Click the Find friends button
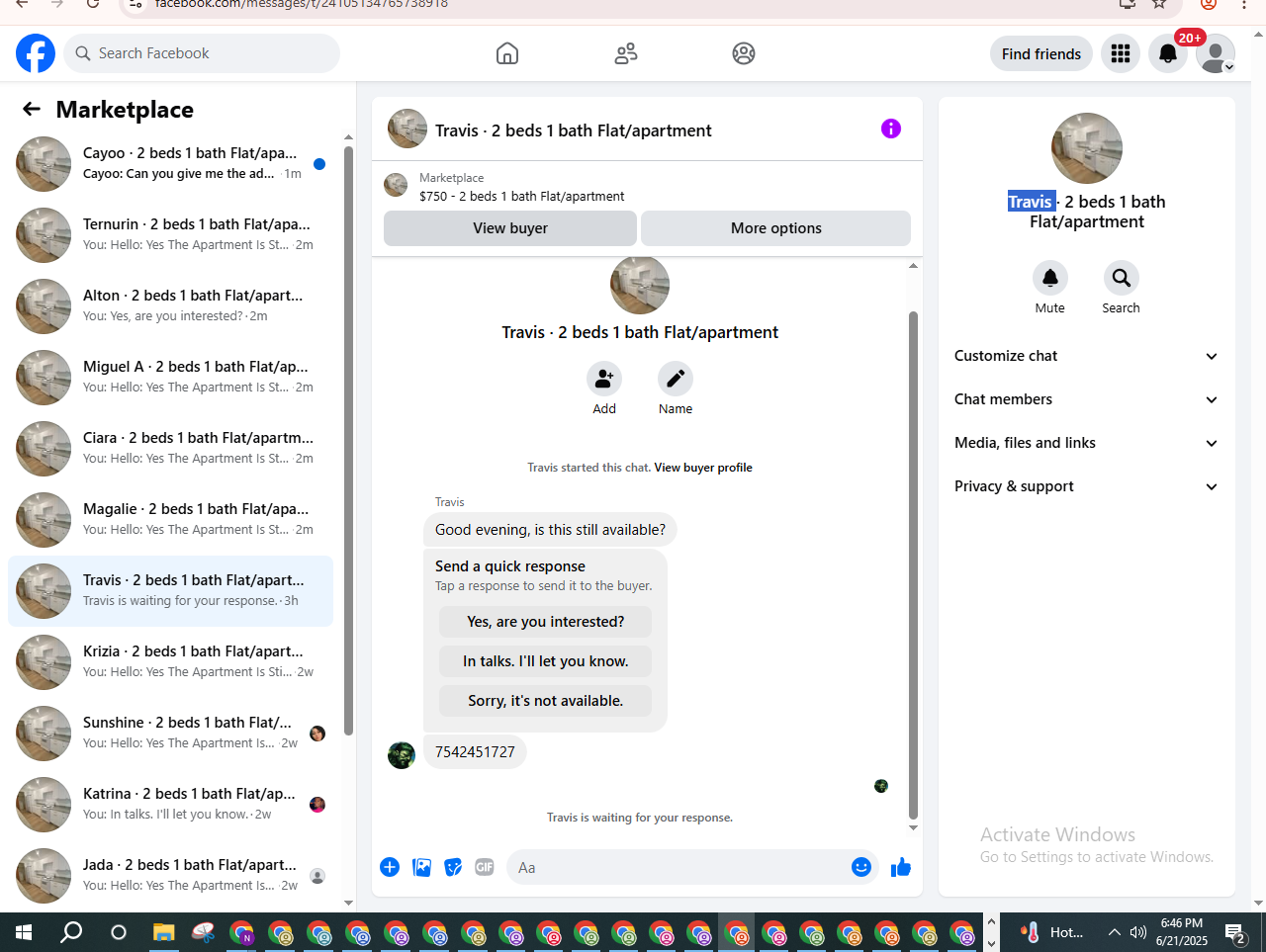1266x952 pixels. point(1041,53)
